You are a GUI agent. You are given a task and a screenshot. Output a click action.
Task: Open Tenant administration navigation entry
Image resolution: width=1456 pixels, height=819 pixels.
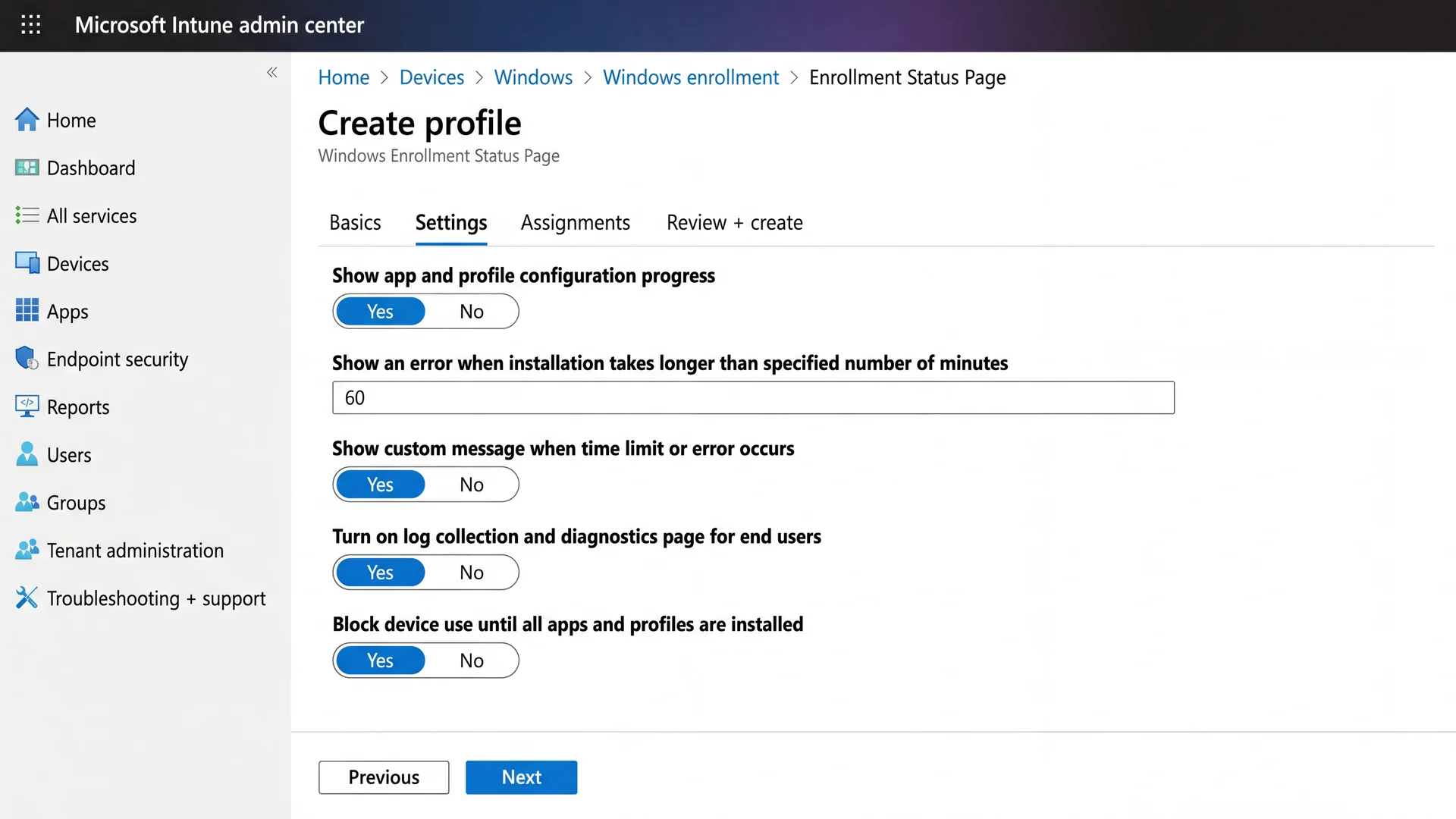pyautogui.click(x=135, y=550)
